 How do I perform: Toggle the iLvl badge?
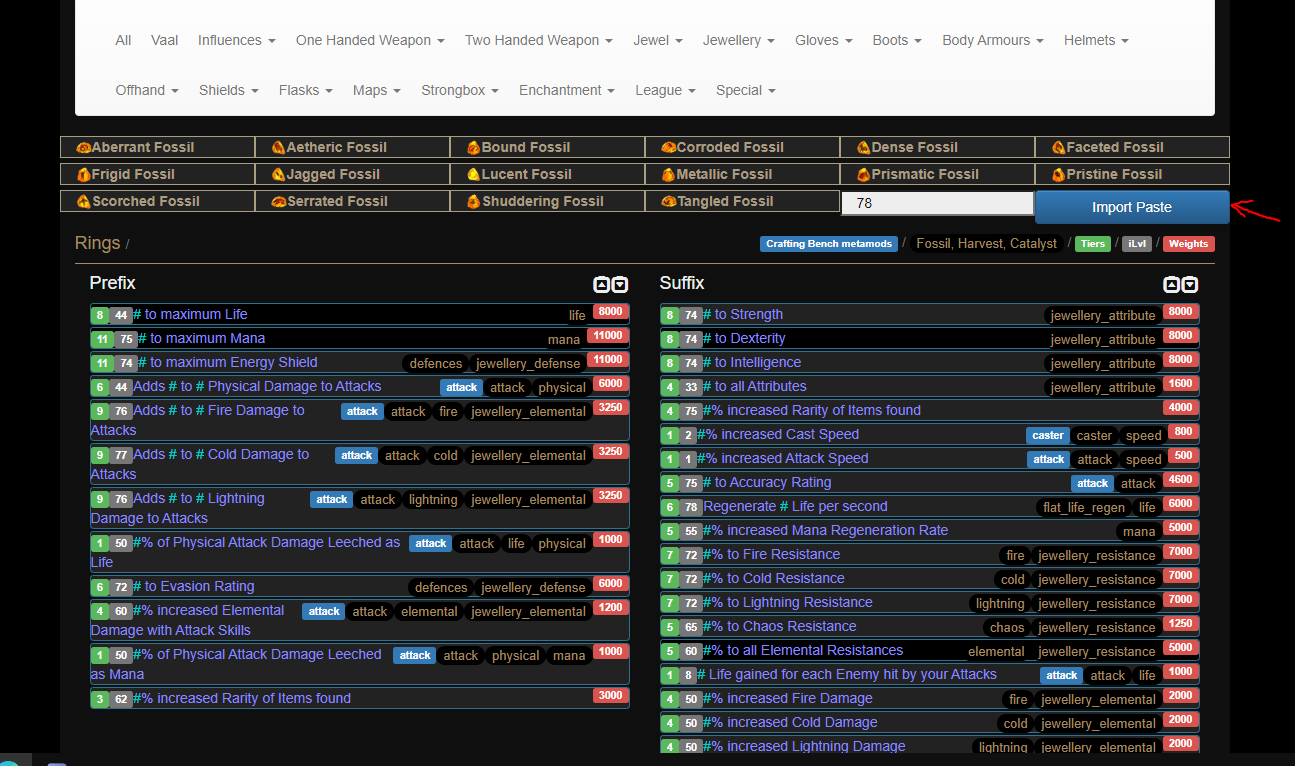coord(1137,244)
